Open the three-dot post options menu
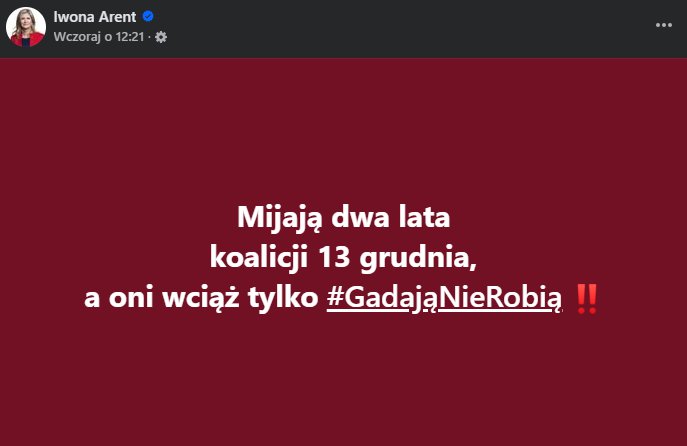The image size is (687, 446). [664, 24]
